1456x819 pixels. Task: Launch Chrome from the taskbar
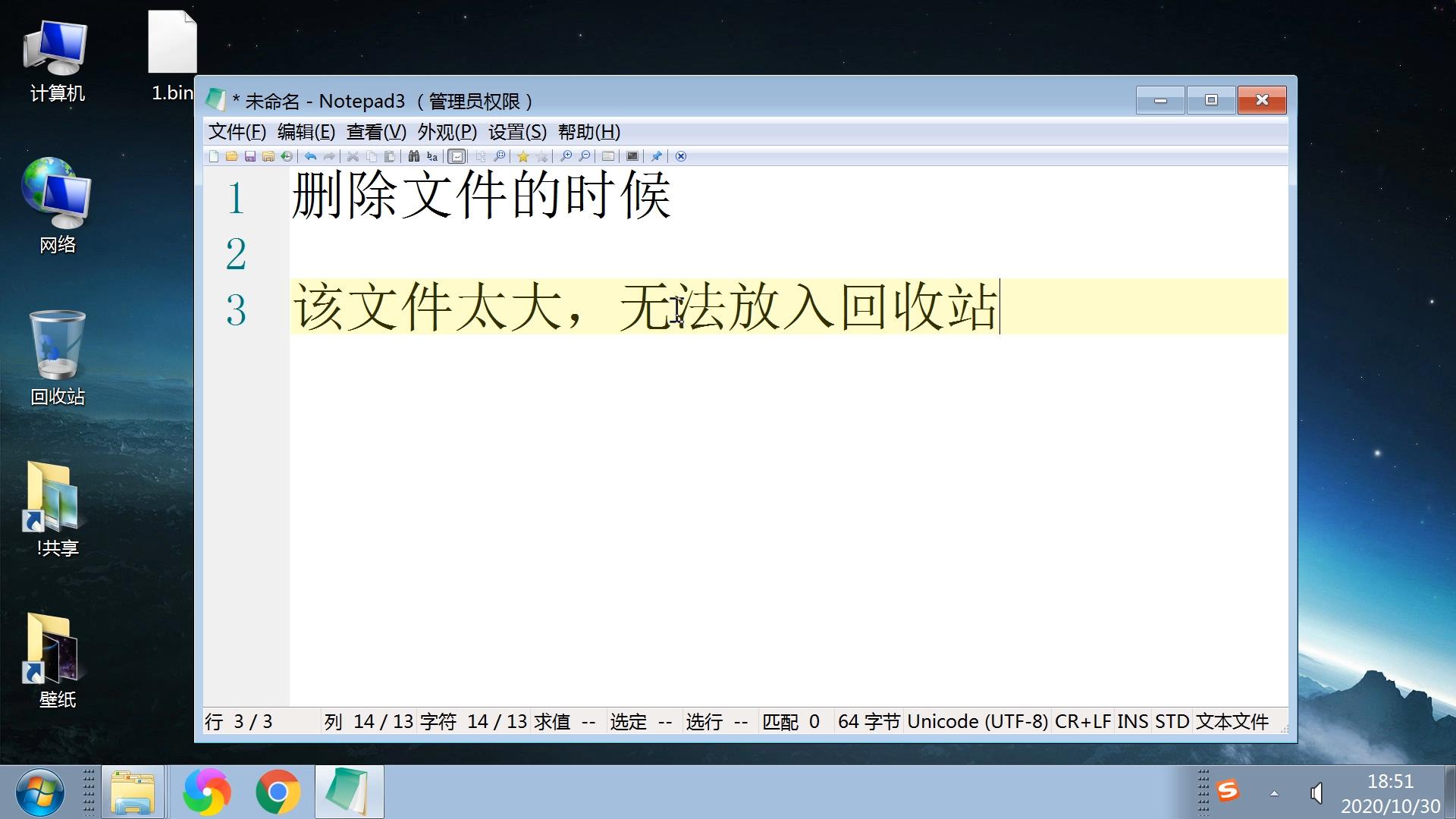(278, 791)
